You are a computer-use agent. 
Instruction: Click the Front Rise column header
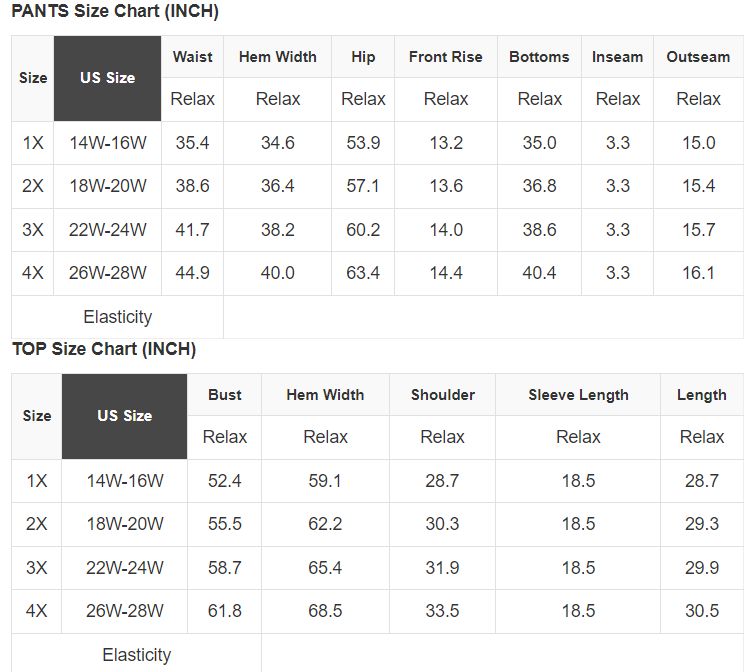pos(446,57)
